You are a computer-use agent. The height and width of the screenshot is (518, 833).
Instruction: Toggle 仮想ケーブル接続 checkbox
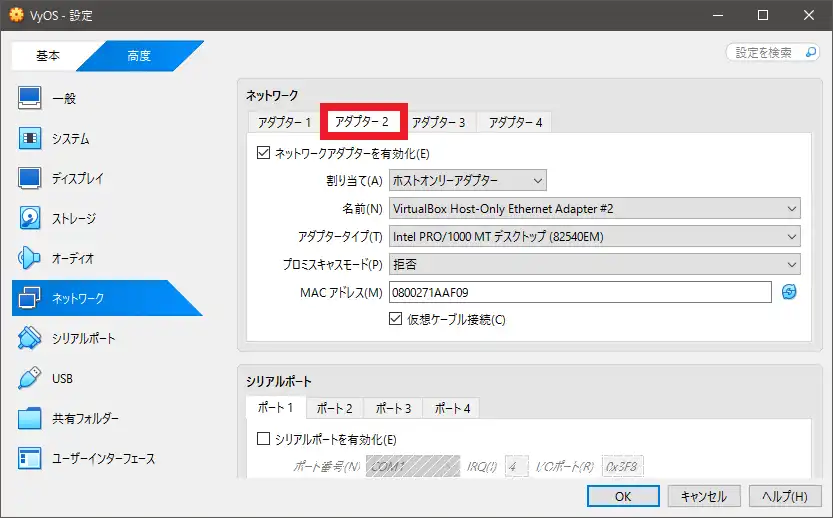pos(395,319)
